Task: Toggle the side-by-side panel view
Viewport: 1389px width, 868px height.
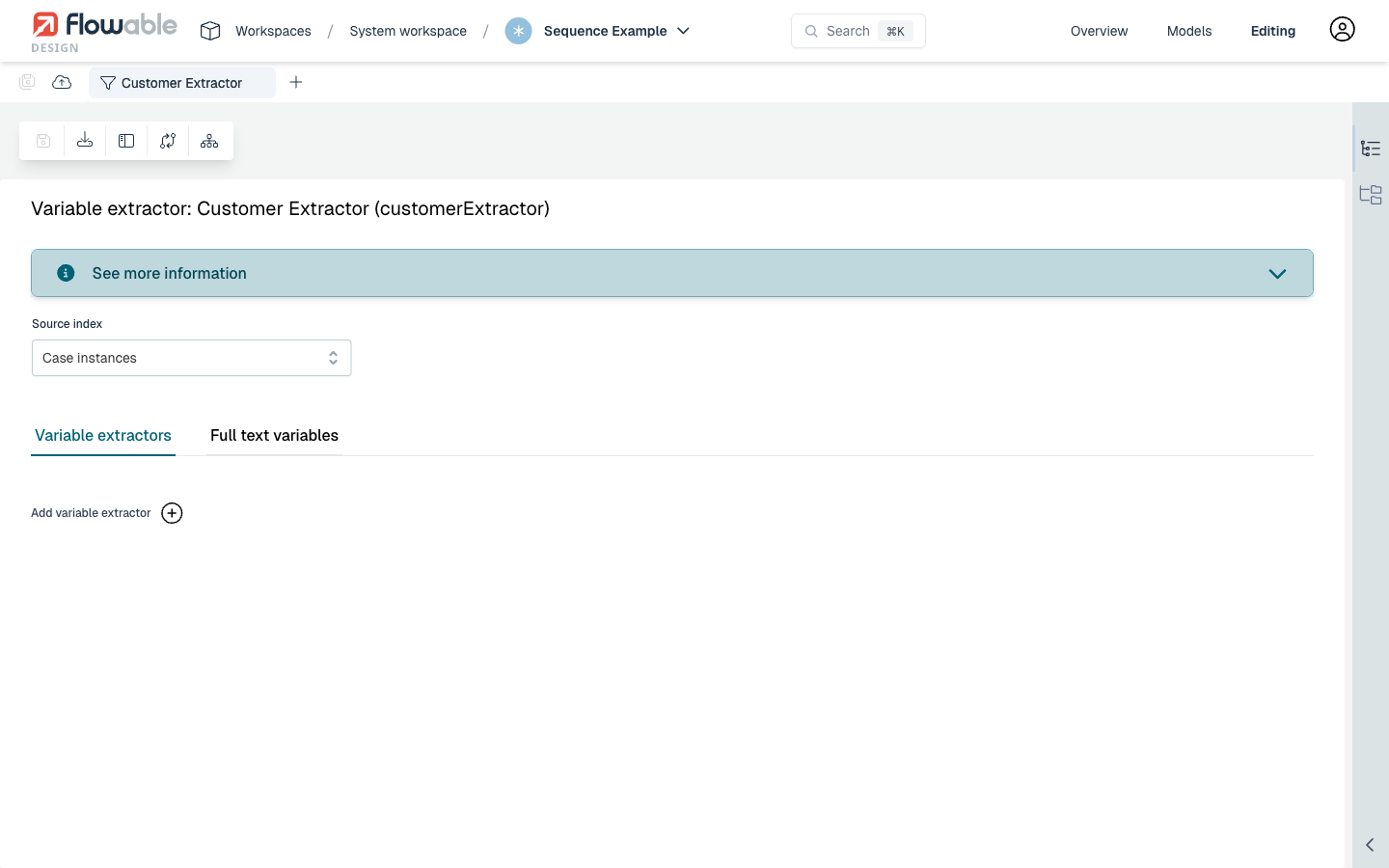Action: (125, 140)
